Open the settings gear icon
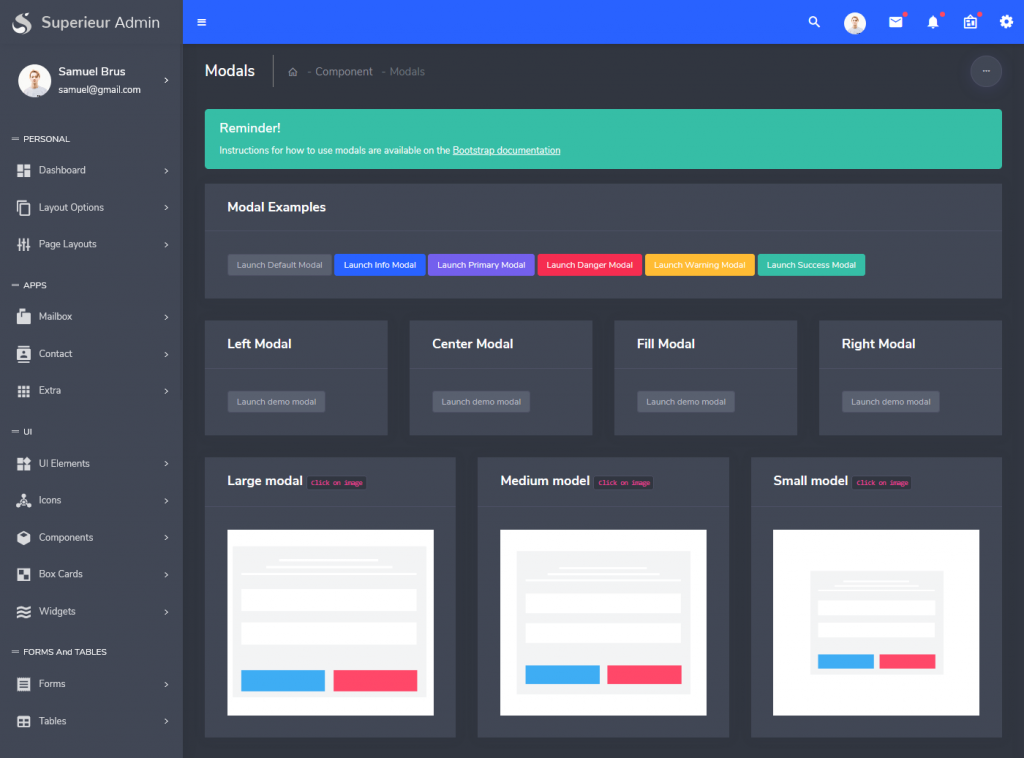The image size is (1024, 758). 1006,22
